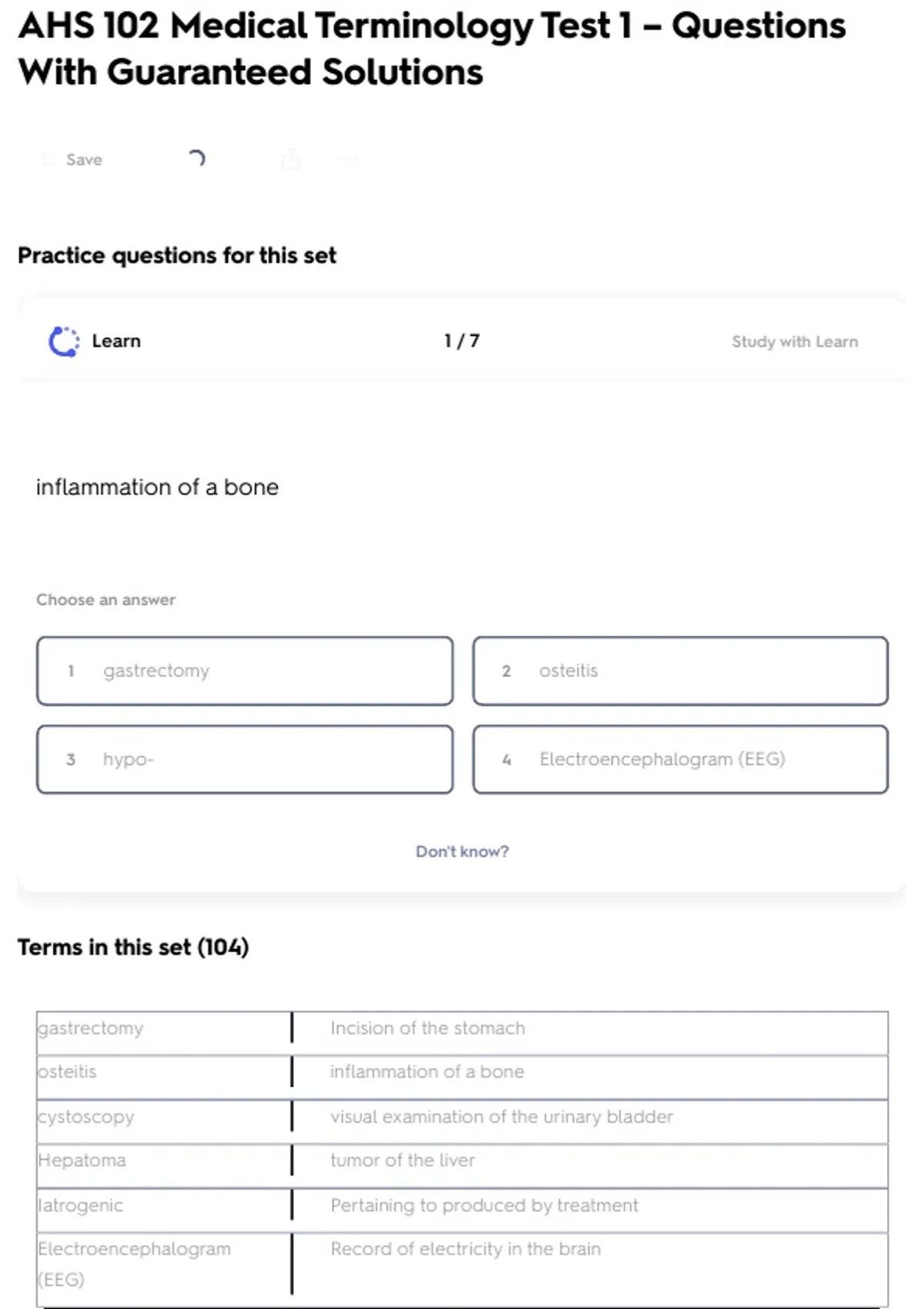Screen dimensions: 924x1309
Task: Choose answer 1 gastrectomy
Action: [x=245, y=671]
